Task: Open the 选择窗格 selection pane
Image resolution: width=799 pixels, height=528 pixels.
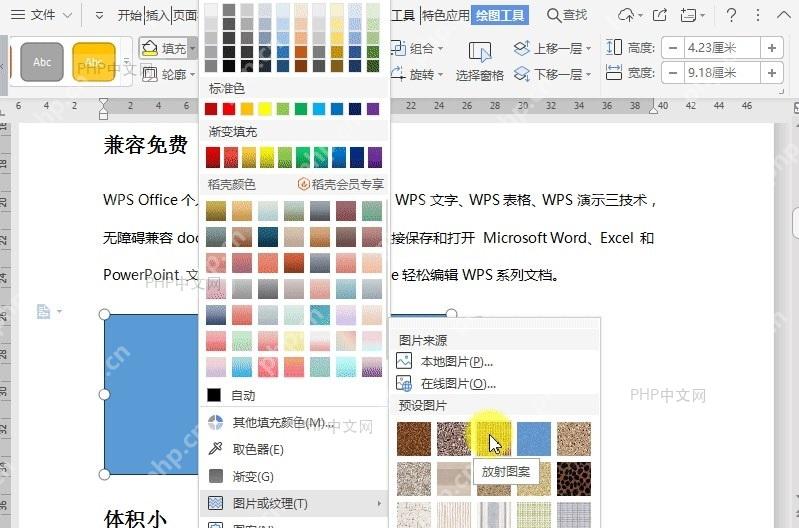Action: pos(480,62)
